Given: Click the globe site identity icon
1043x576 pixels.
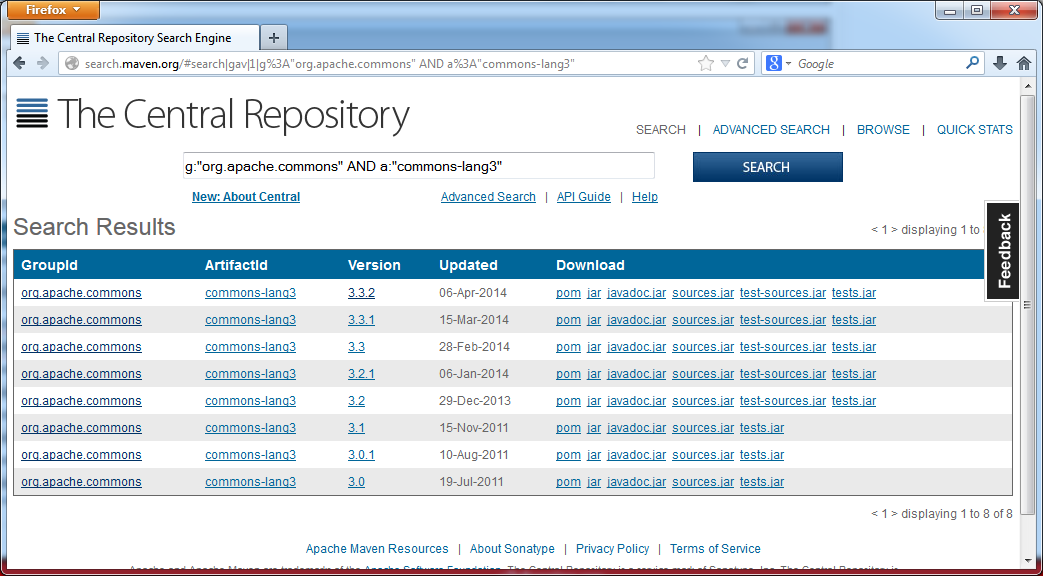Looking at the screenshot, I should [72, 64].
